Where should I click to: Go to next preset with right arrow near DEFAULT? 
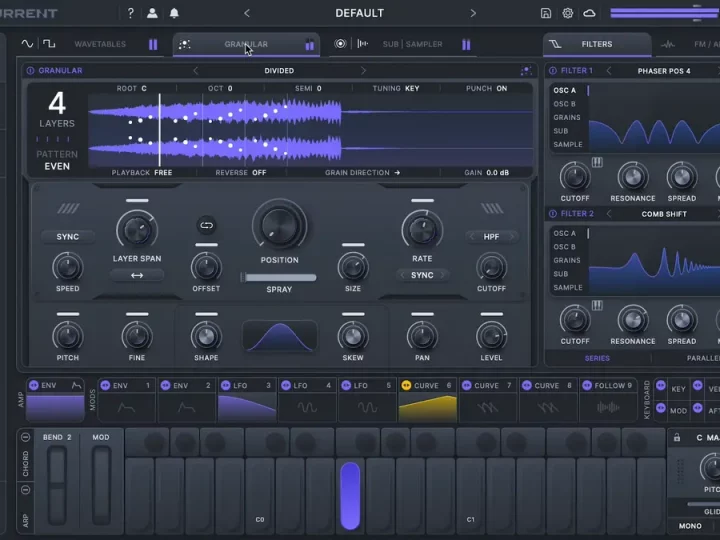(x=473, y=13)
